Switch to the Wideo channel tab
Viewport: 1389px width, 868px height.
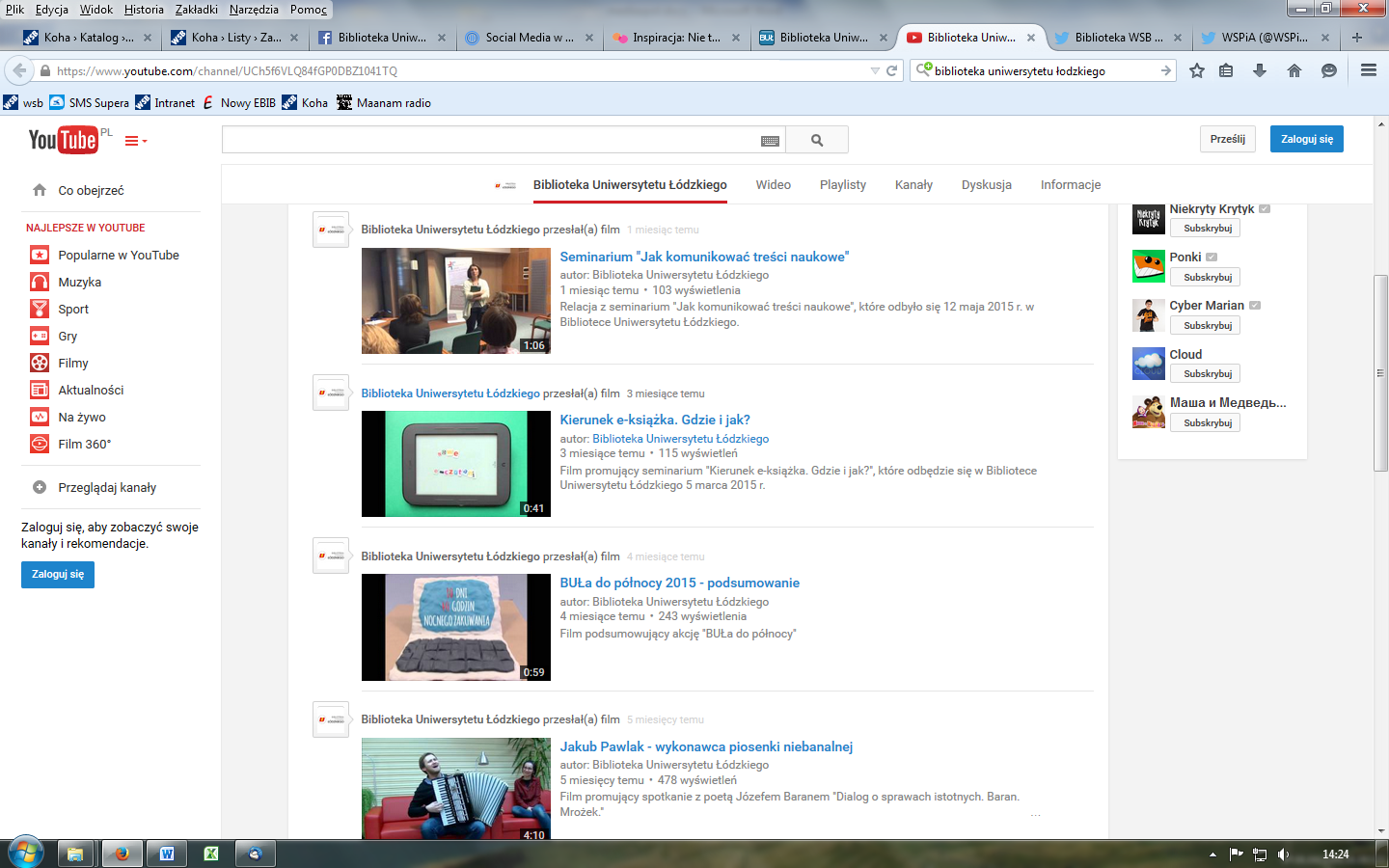(x=774, y=184)
